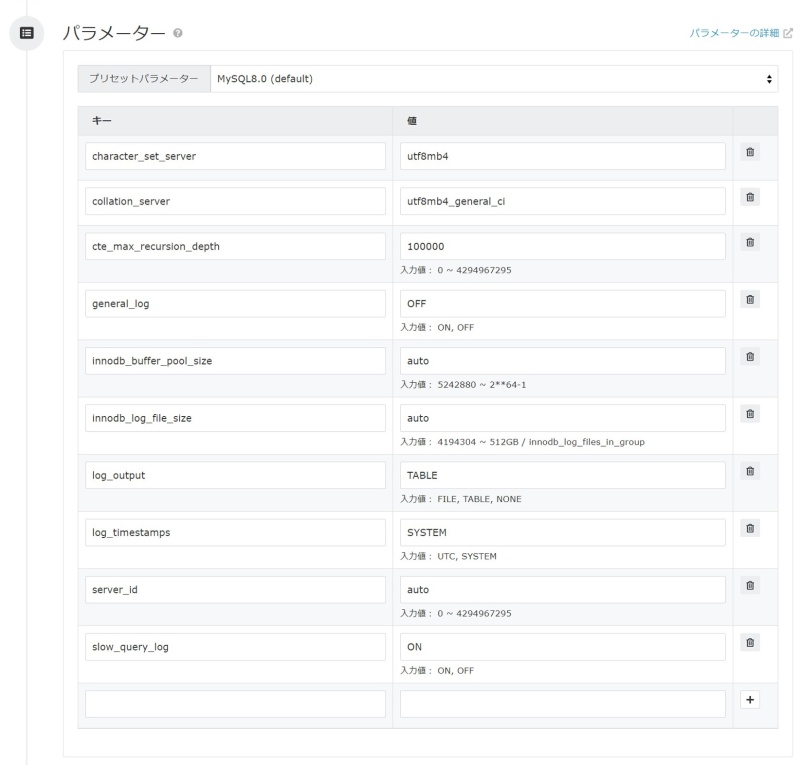
Task: Focus the utf8mb4 value field
Action: click(x=562, y=156)
